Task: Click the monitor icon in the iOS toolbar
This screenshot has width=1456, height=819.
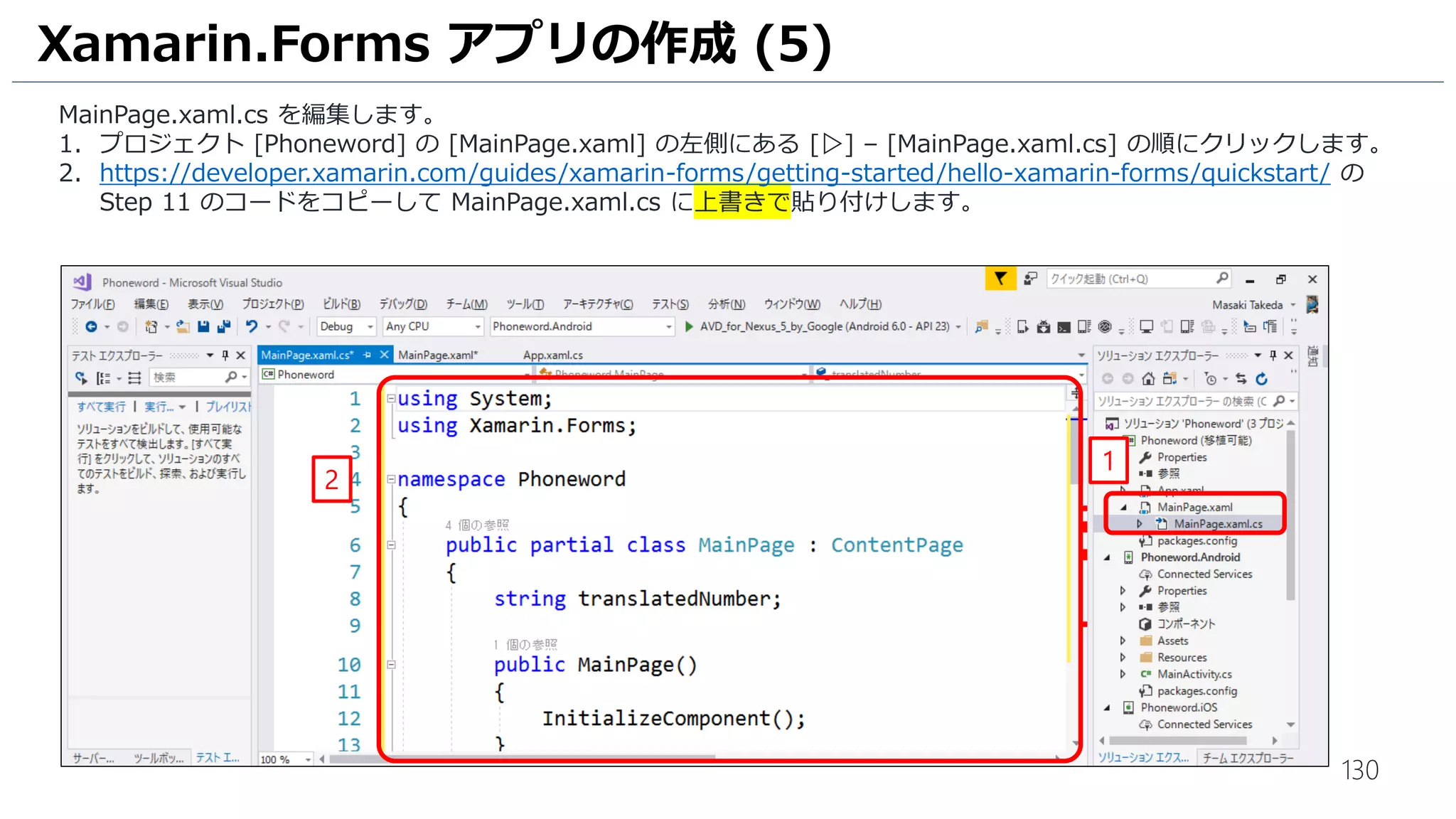Action: pyautogui.click(x=1146, y=326)
